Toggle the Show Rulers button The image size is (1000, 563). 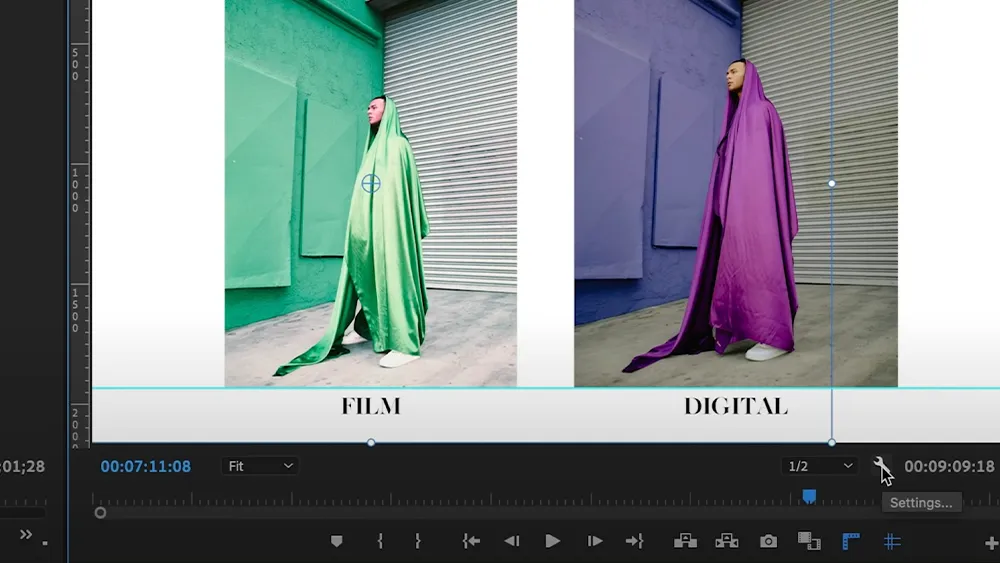click(x=851, y=541)
